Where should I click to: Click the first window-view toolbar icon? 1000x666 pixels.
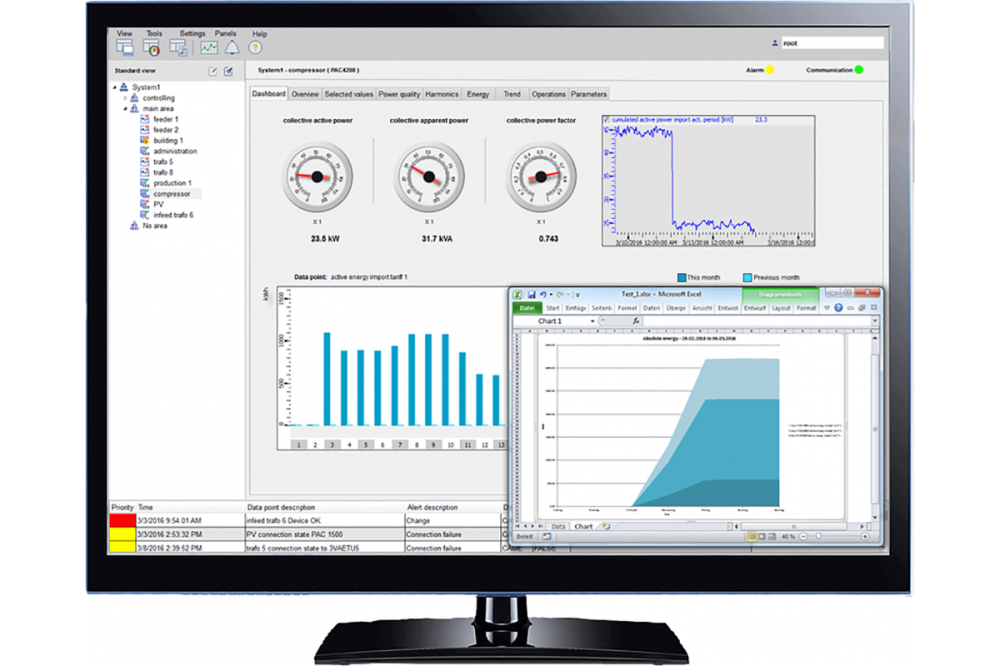(x=125, y=47)
